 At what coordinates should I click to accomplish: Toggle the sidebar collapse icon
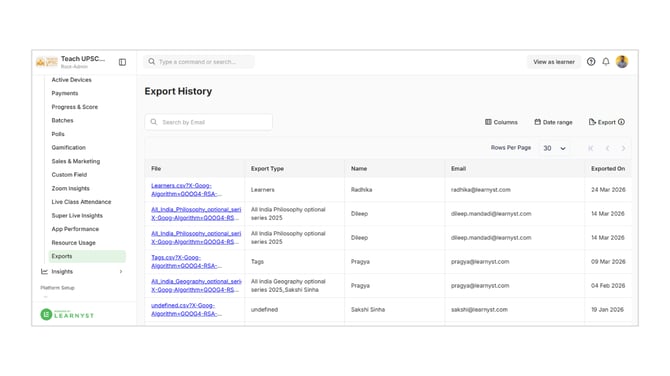tap(122, 62)
